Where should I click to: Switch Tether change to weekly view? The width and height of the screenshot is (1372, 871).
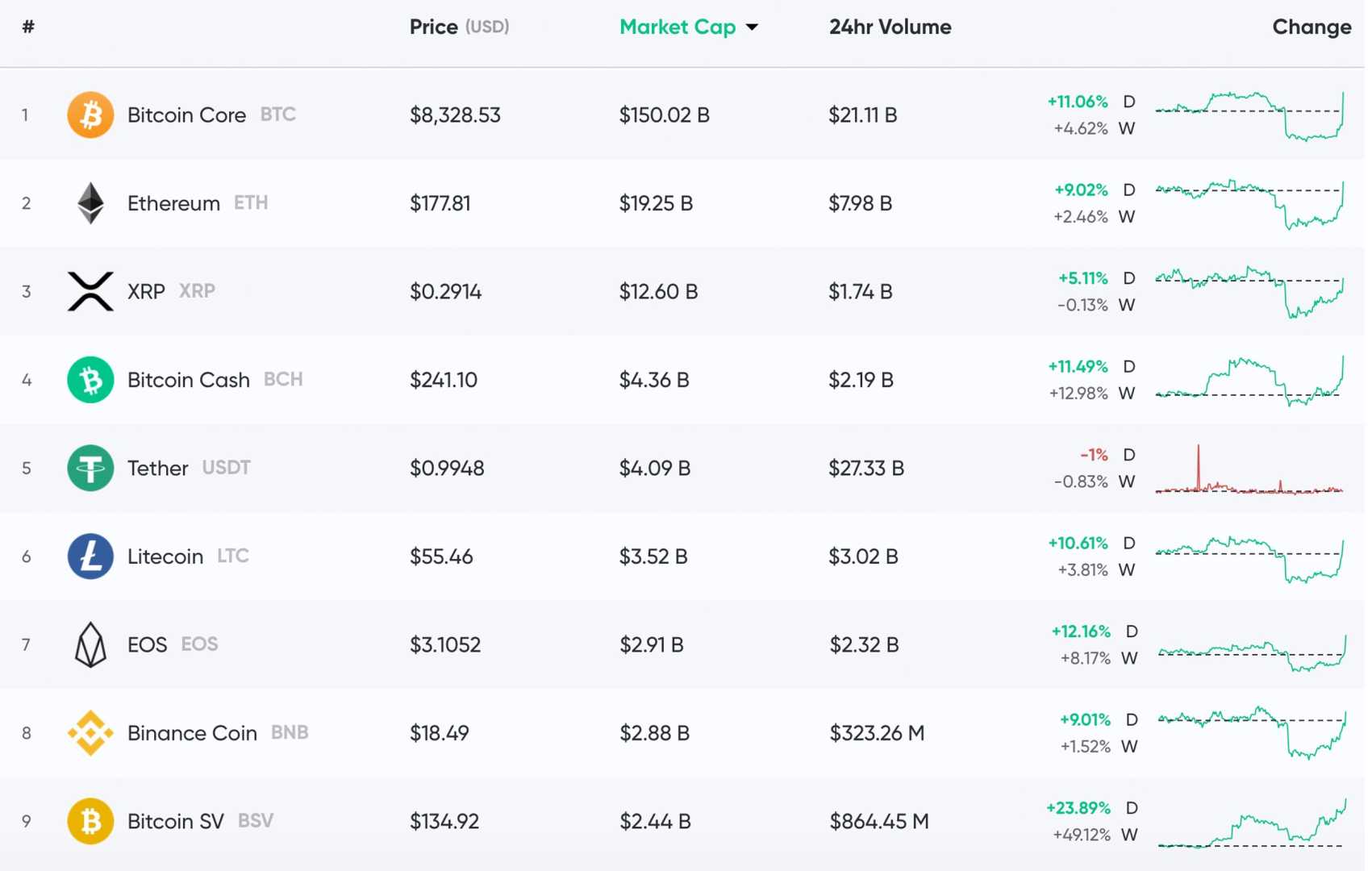[1128, 481]
